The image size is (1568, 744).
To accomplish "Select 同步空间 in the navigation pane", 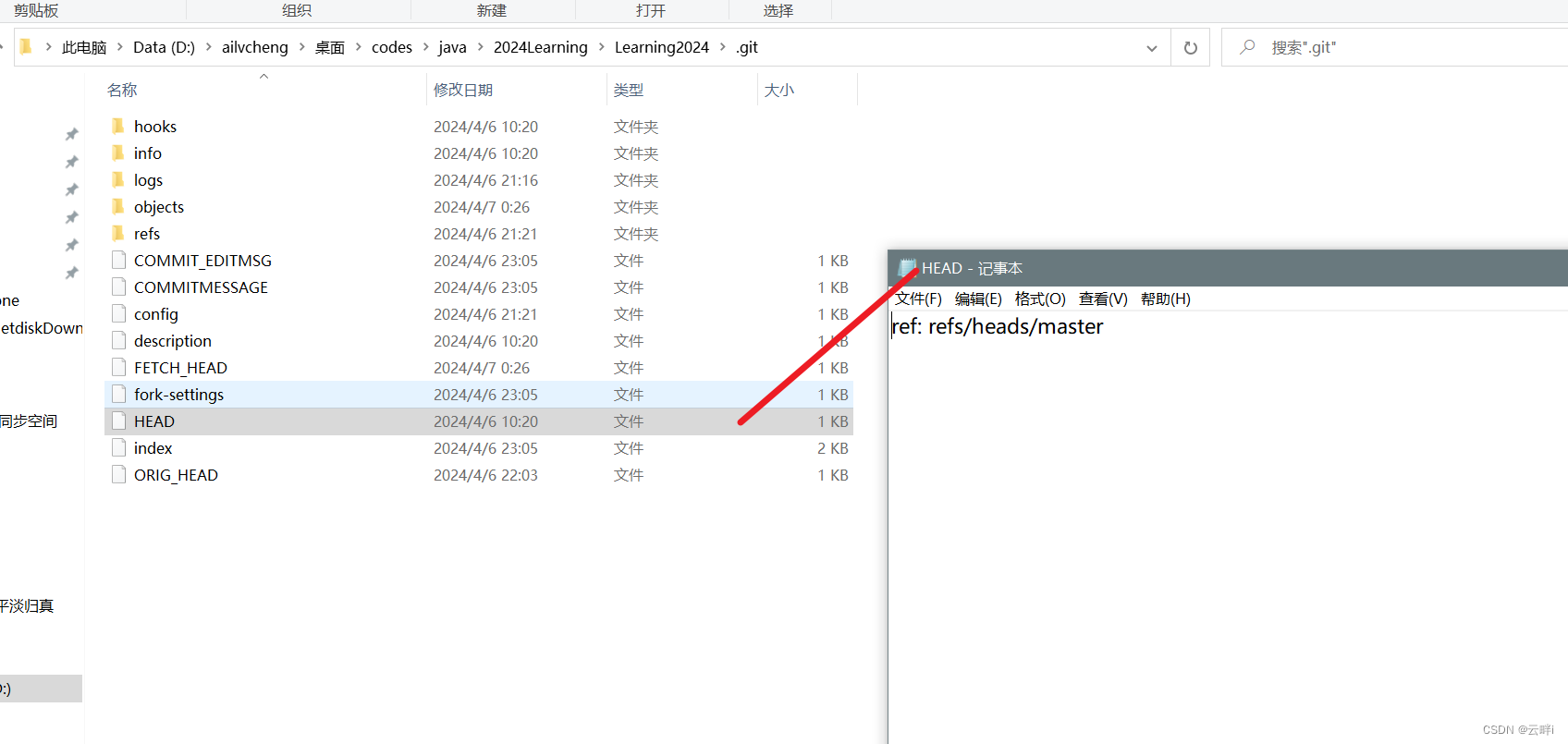I will (x=29, y=421).
